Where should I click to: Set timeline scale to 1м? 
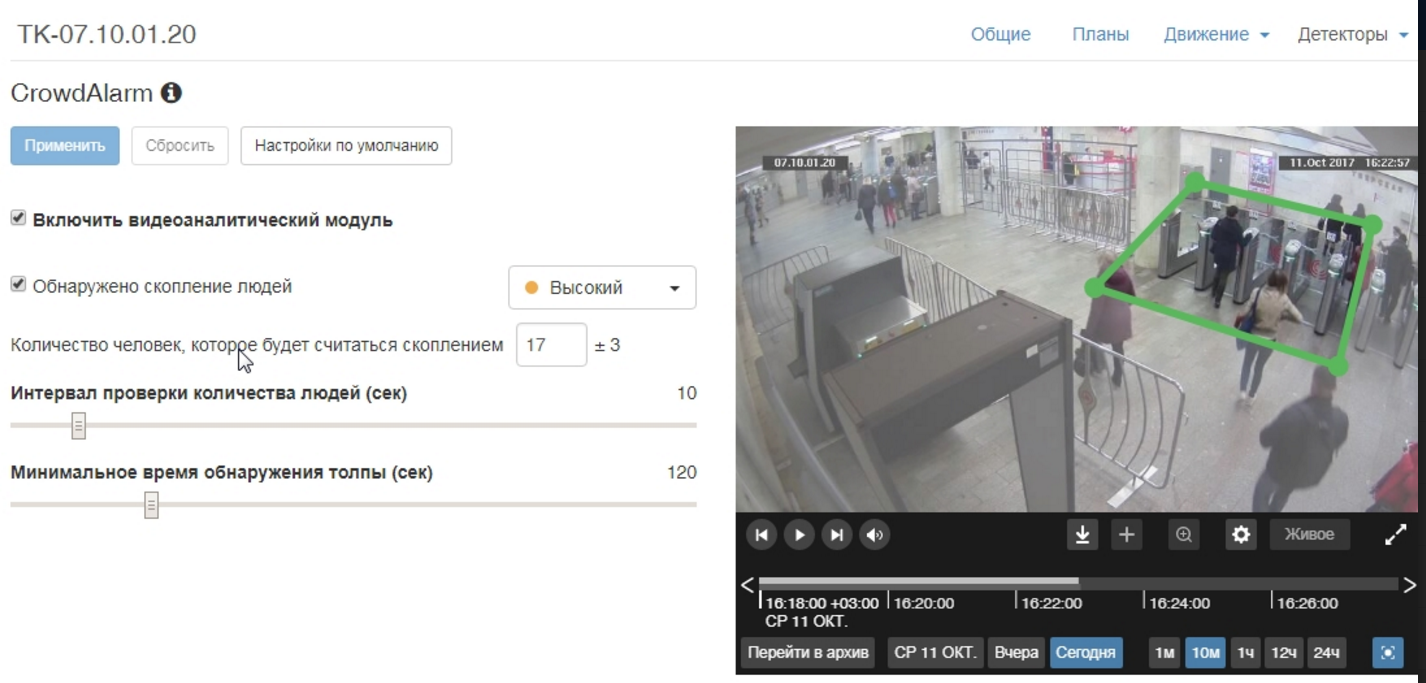(x=1164, y=653)
